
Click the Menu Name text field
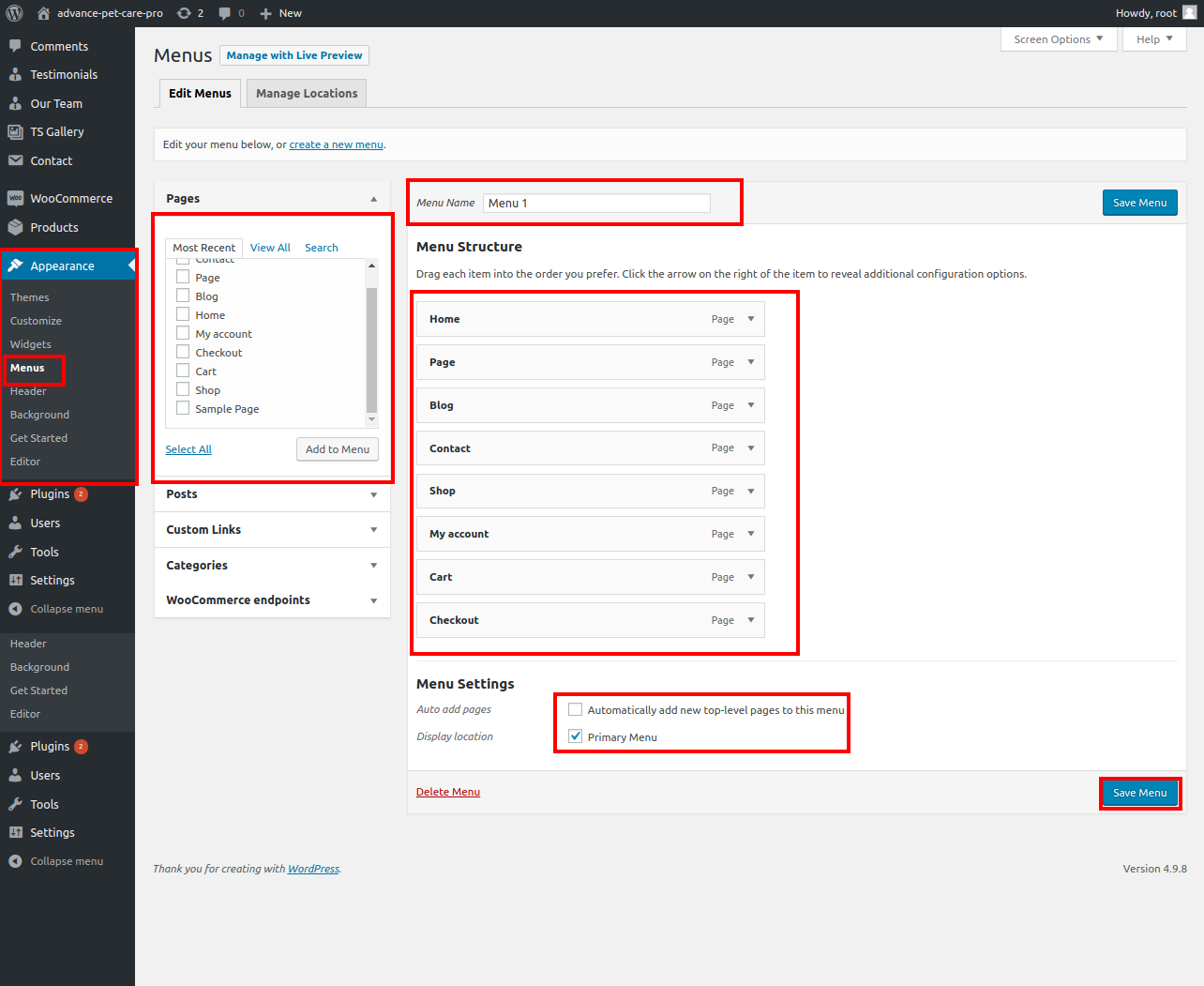pos(596,203)
